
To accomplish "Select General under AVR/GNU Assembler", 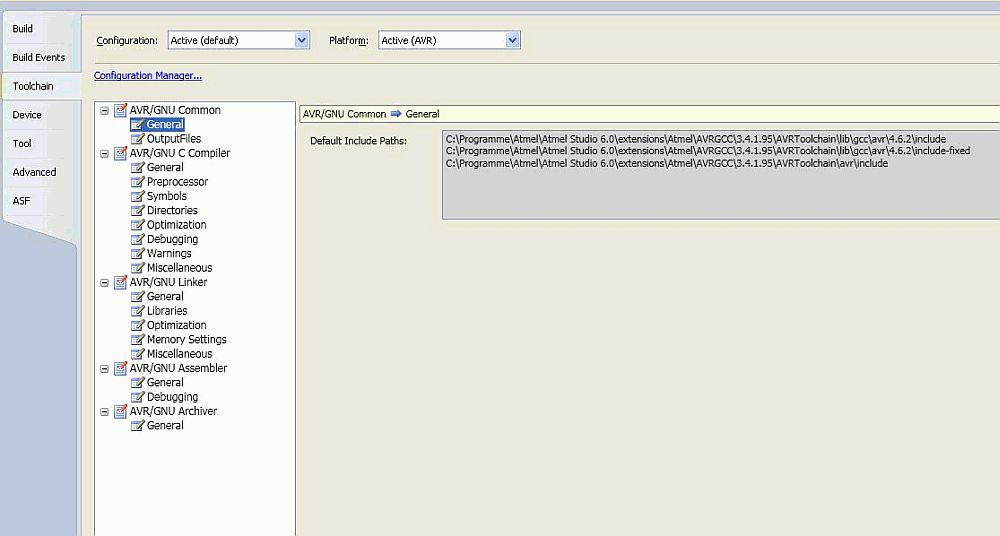I will click(165, 383).
